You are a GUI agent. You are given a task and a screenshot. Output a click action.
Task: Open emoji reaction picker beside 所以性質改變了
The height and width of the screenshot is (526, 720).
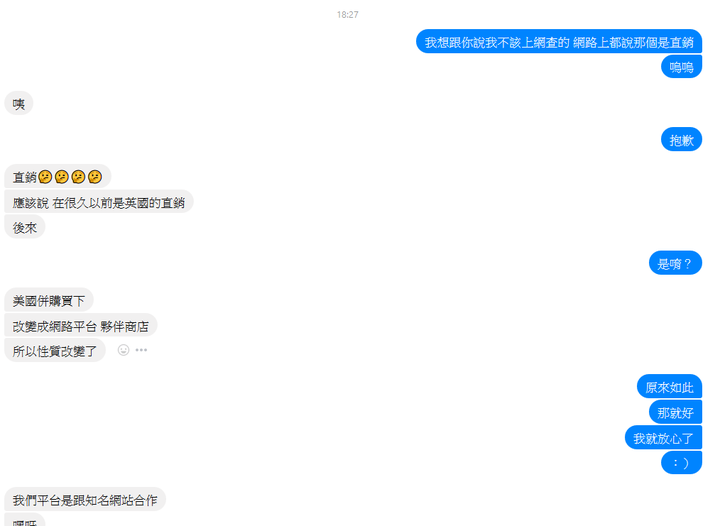(x=123, y=350)
